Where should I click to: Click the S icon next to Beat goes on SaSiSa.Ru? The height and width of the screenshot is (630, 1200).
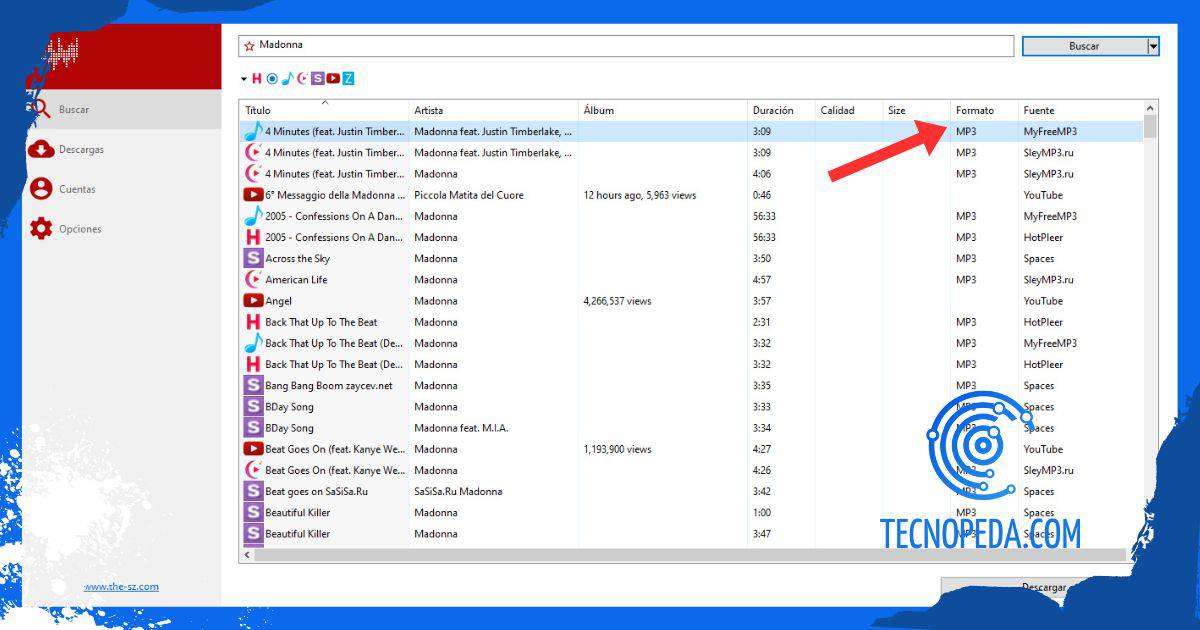tap(253, 491)
